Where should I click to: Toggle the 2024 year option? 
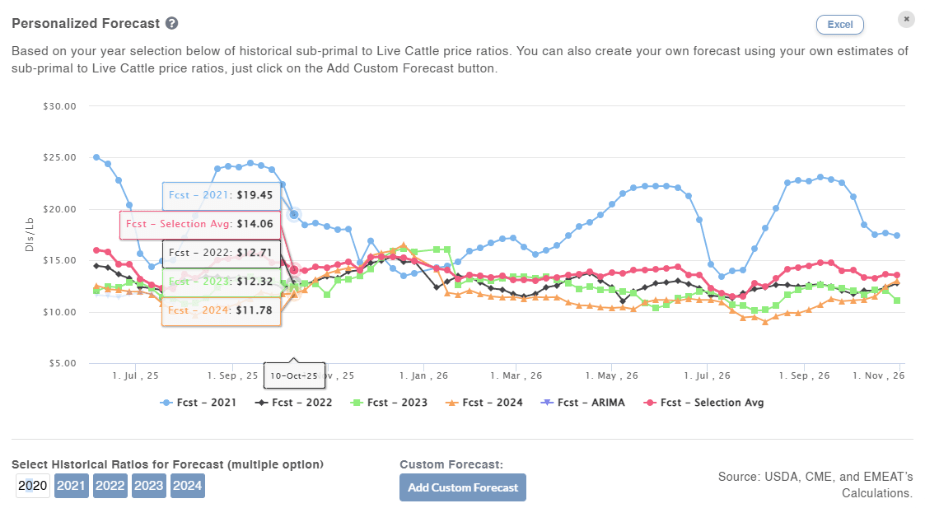pos(188,486)
